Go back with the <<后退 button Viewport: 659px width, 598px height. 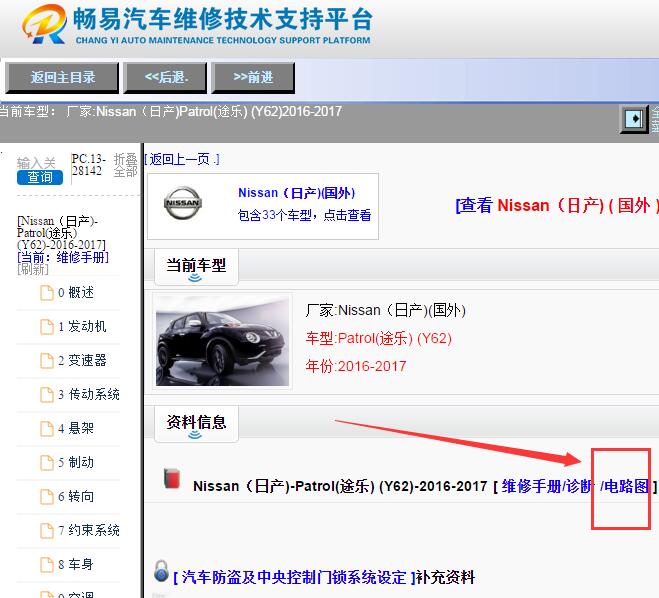(x=165, y=77)
